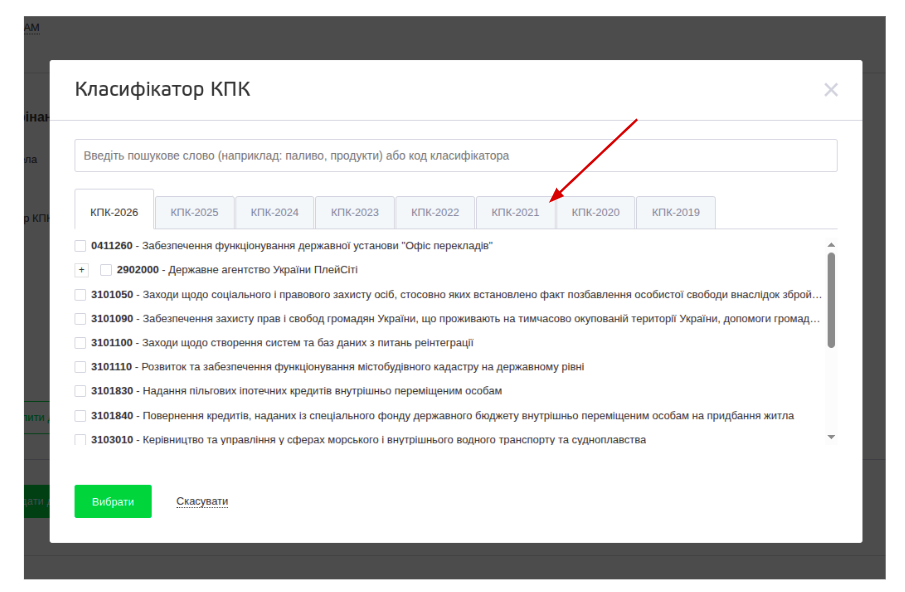The image size is (905, 592).
Task: Check the checkbox for code 0411260
Action: click(80, 244)
